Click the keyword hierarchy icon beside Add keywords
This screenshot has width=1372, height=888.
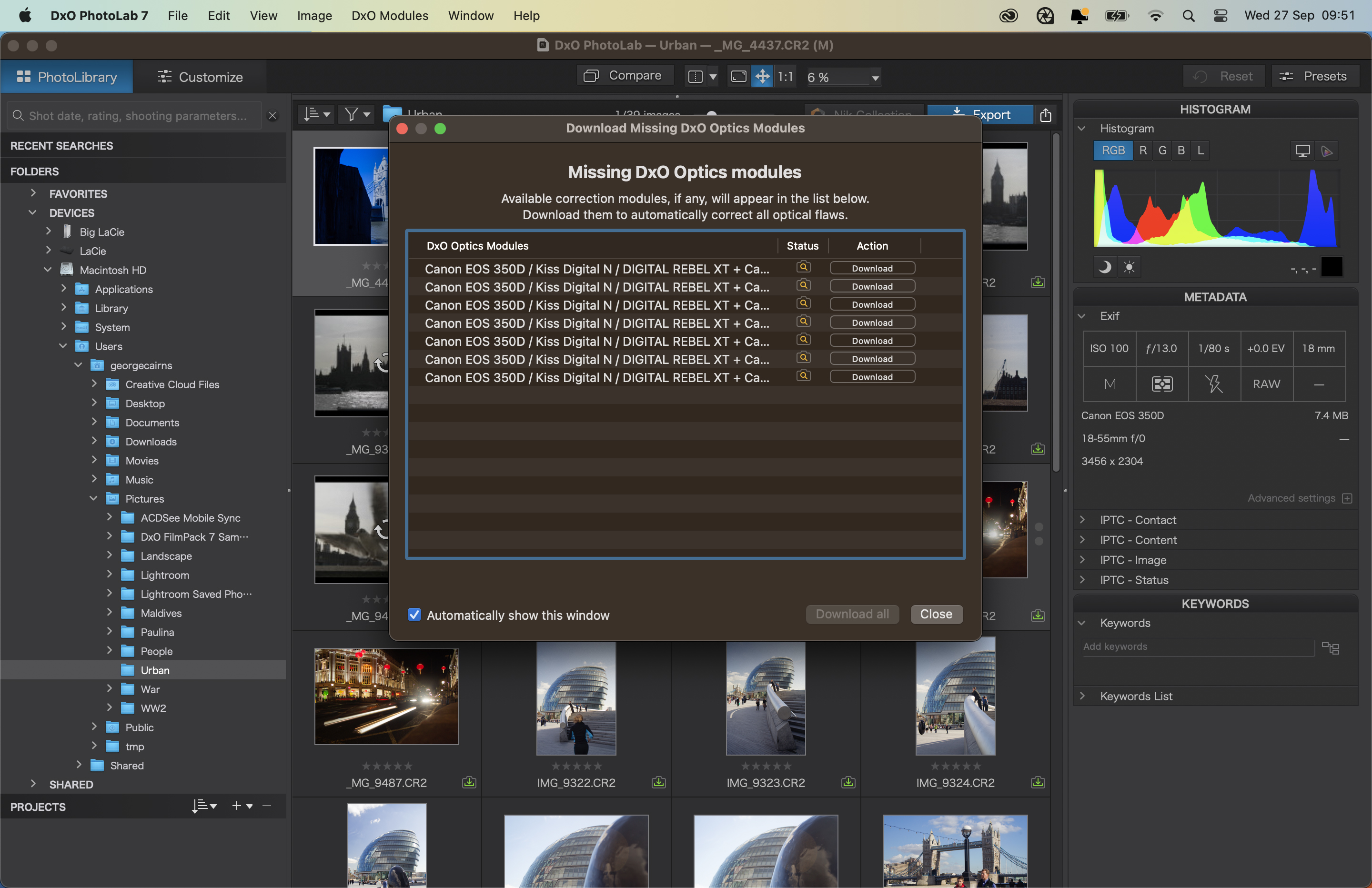1331,648
